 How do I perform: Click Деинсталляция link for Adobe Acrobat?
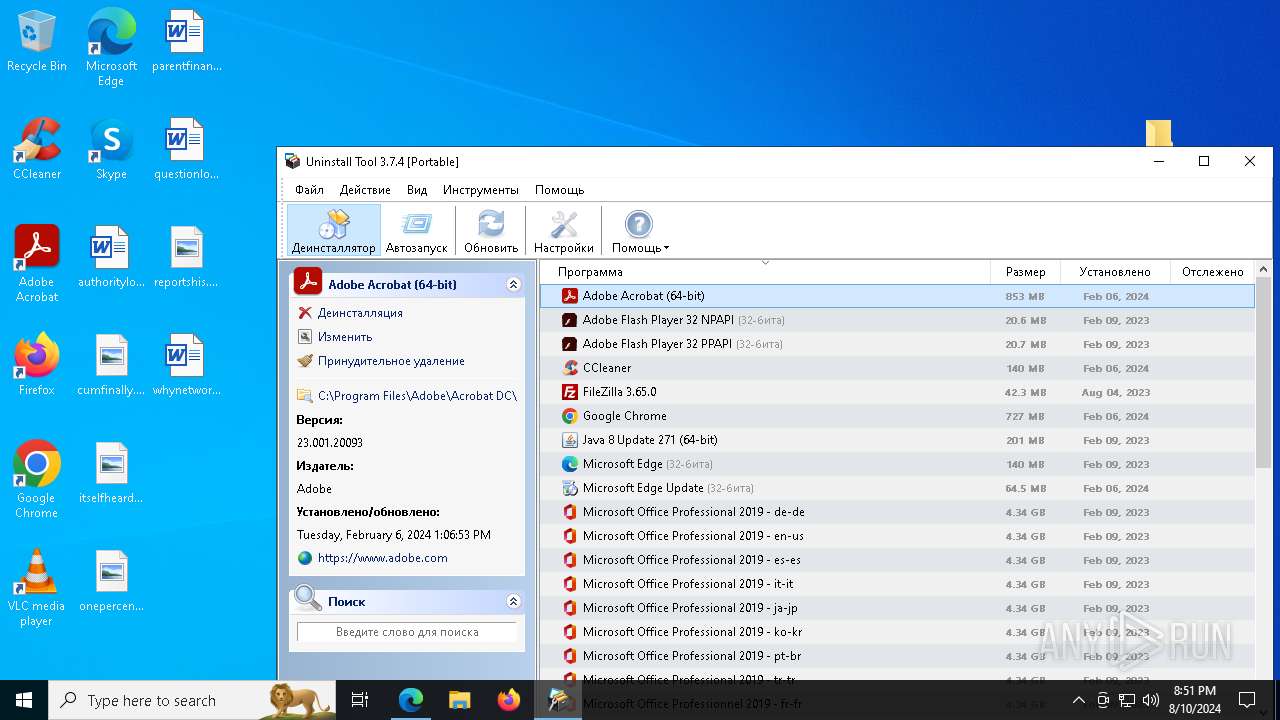(x=360, y=313)
